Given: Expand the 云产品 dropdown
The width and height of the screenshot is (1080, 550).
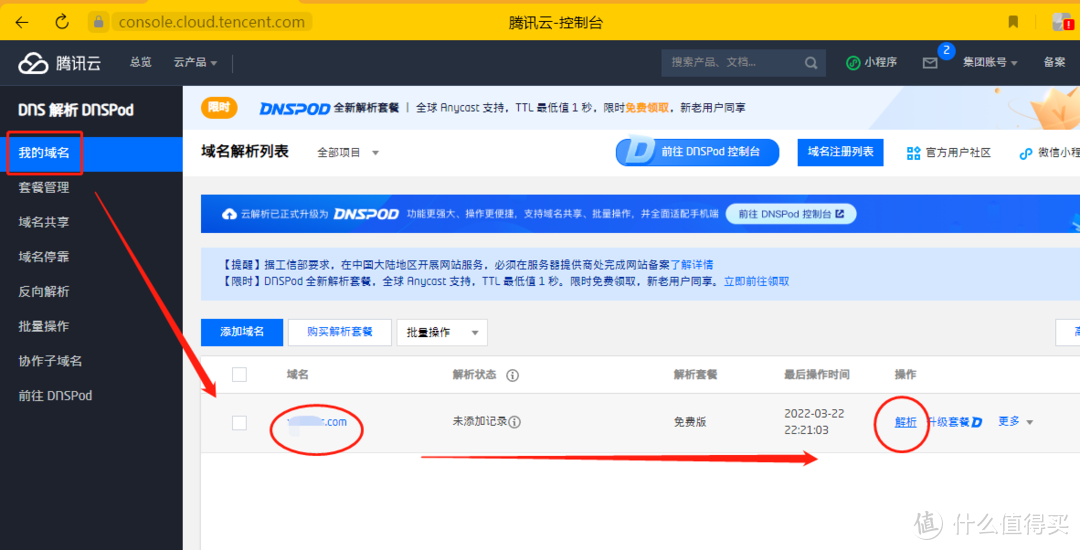Looking at the screenshot, I should 195,63.
